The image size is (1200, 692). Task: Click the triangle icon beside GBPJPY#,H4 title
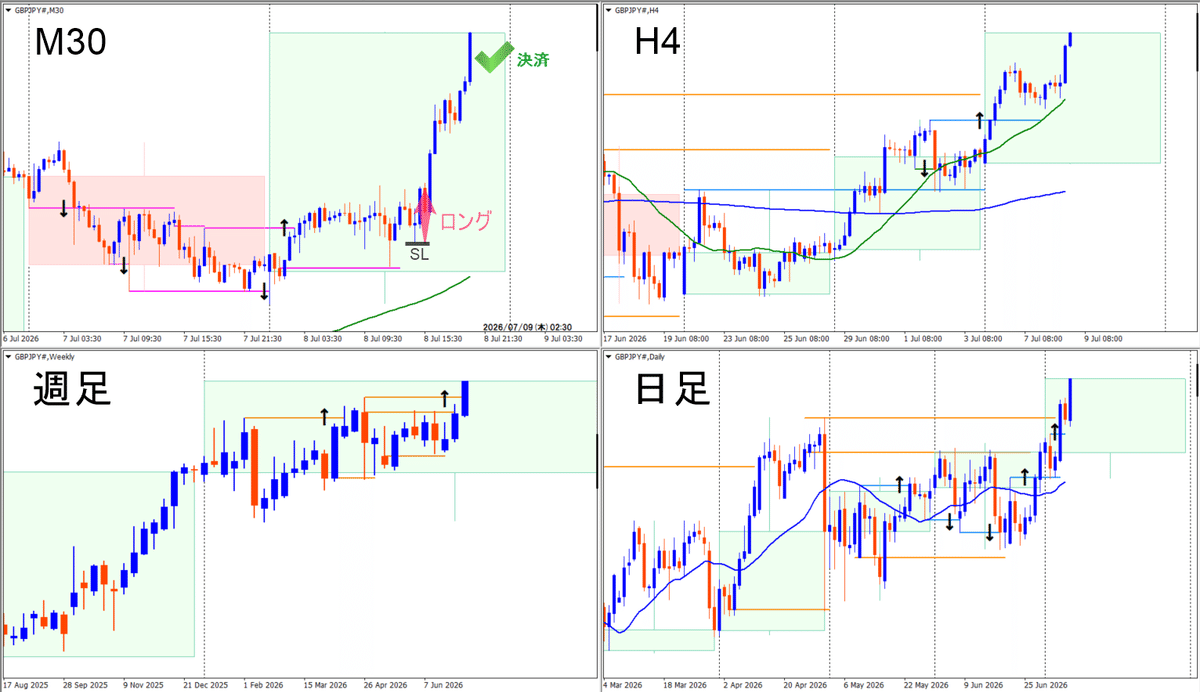tap(607, 8)
